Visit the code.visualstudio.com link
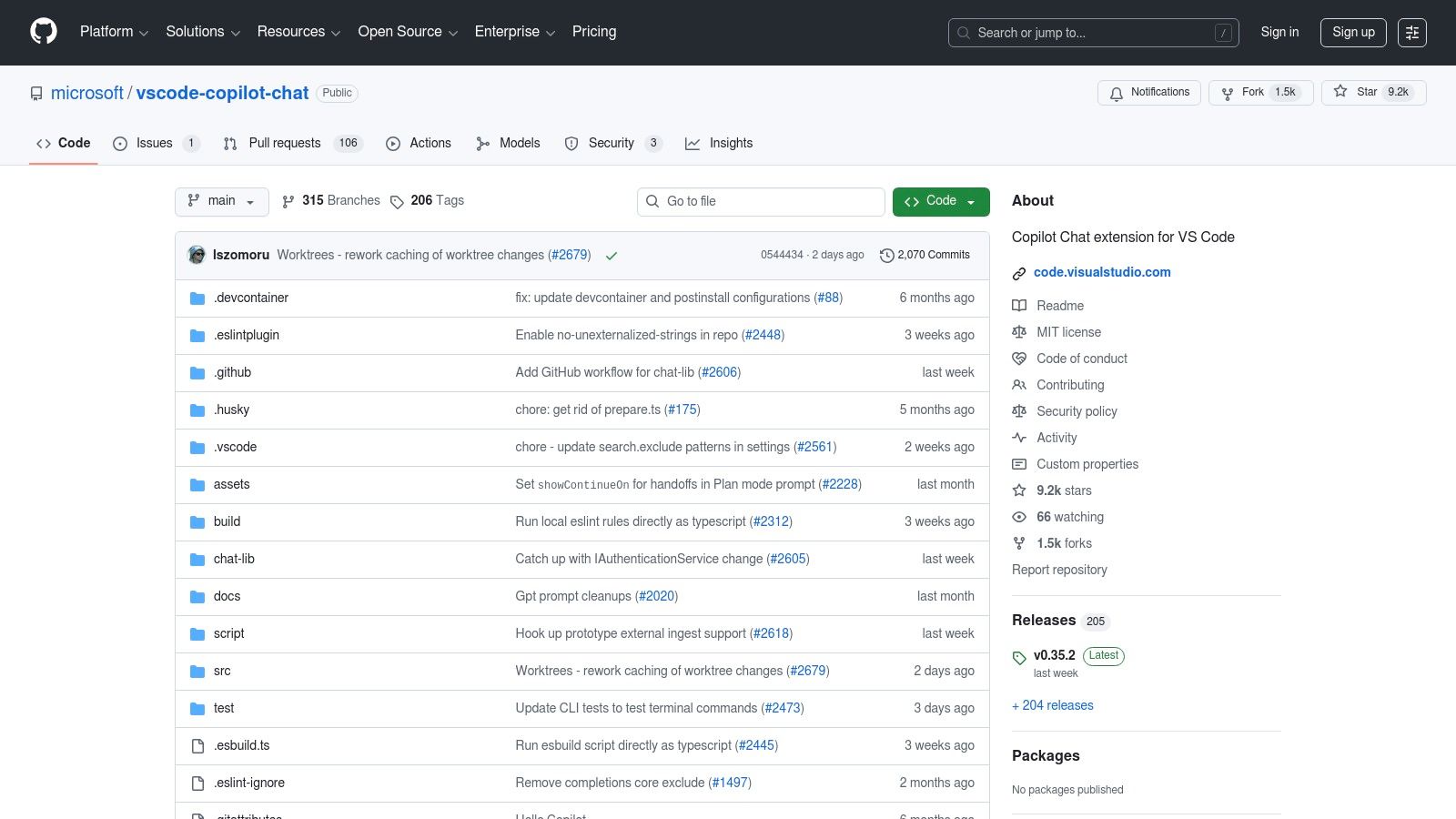Screen dimensions: 1456x819 (1102, 272)
